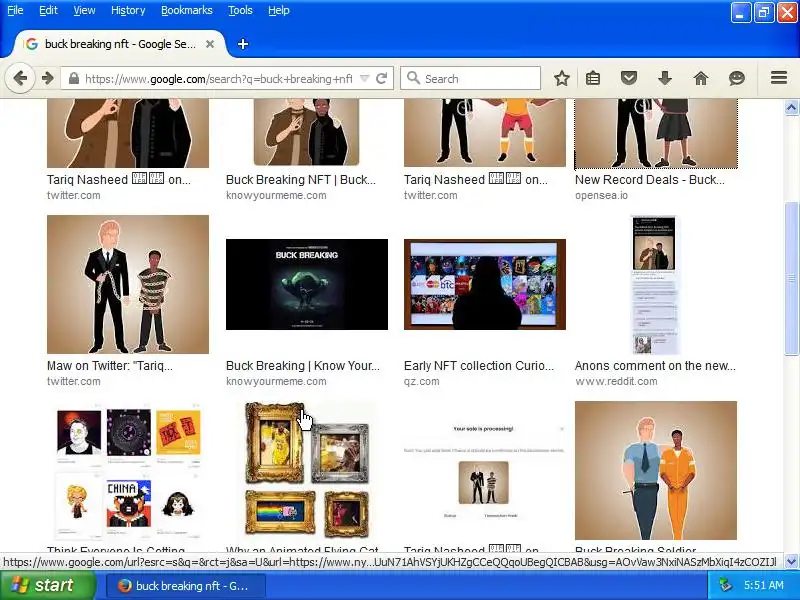Click the magnifier icon in the search box
This screenshot has height=600, width=800.
pos(413,78)
